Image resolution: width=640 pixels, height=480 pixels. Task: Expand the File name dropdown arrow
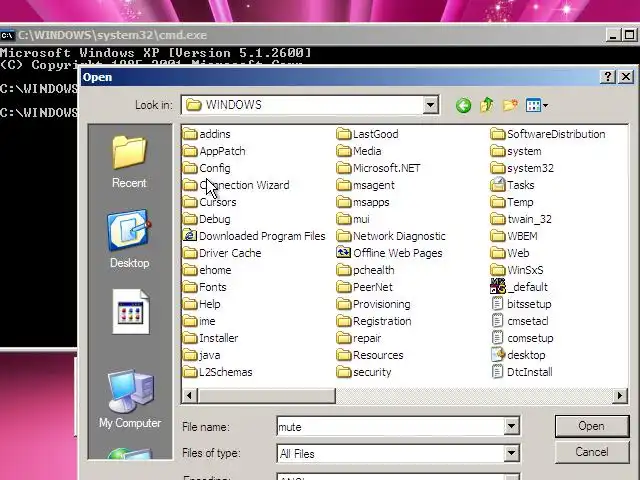click(511, 427)
